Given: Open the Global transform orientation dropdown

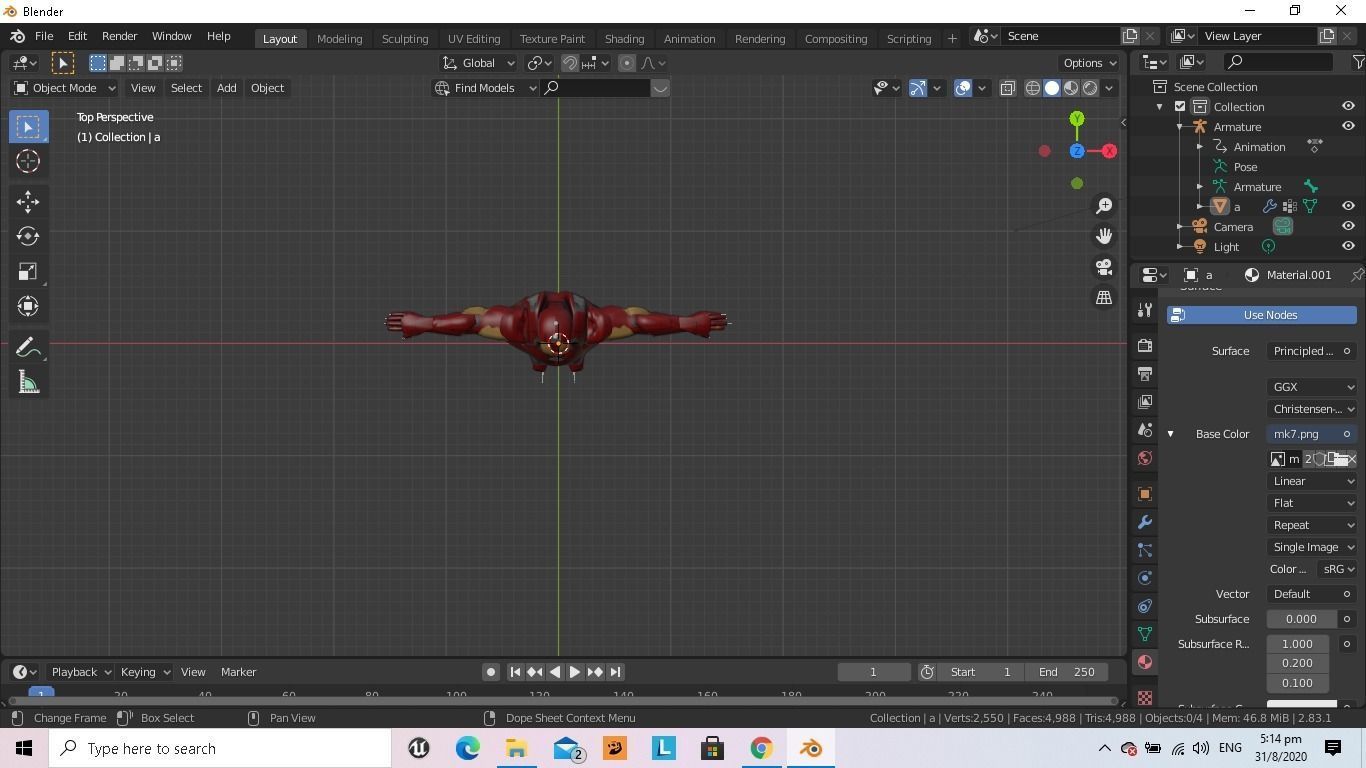Looking at the screenshot, I should 479,63.
